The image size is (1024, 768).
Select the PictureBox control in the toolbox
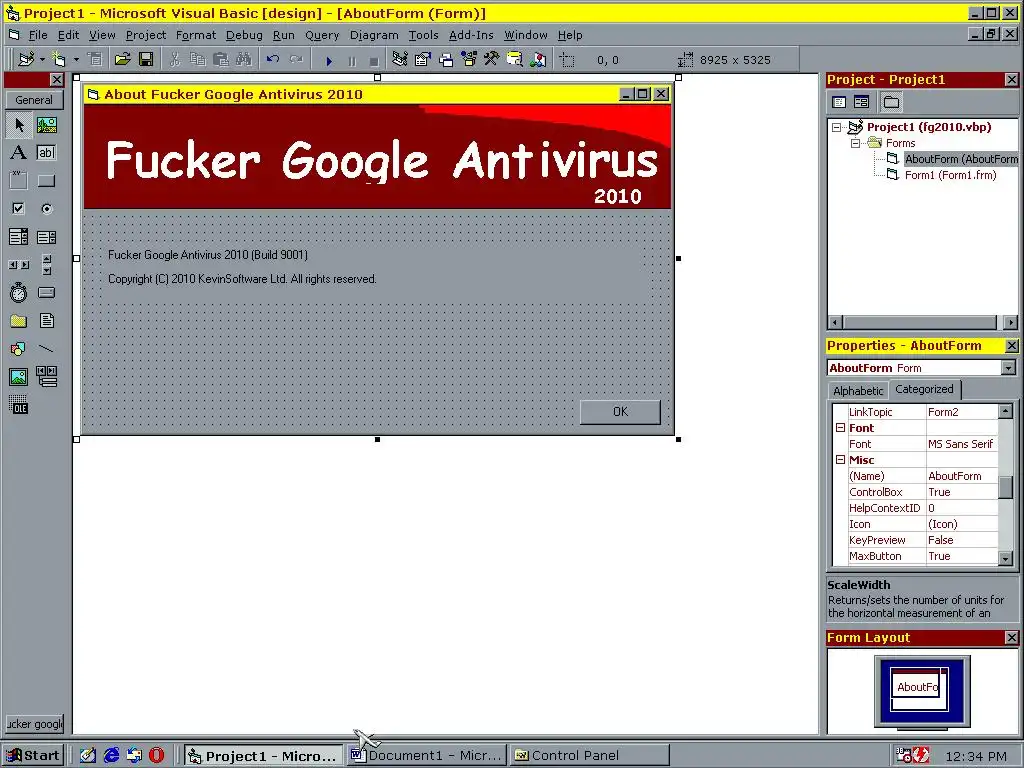[x=46, y=125]
